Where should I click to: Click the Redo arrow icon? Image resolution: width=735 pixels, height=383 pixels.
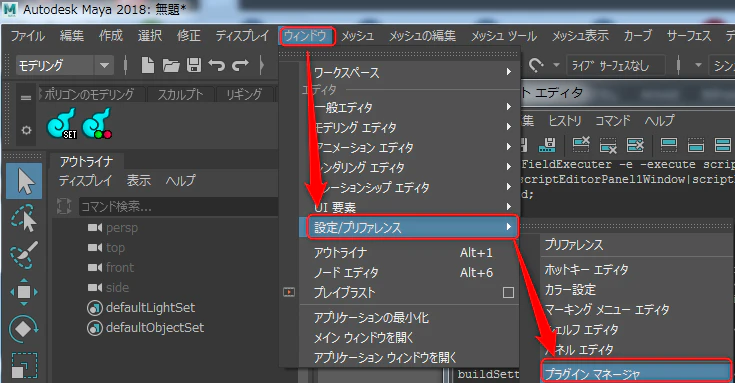point(240,65)
